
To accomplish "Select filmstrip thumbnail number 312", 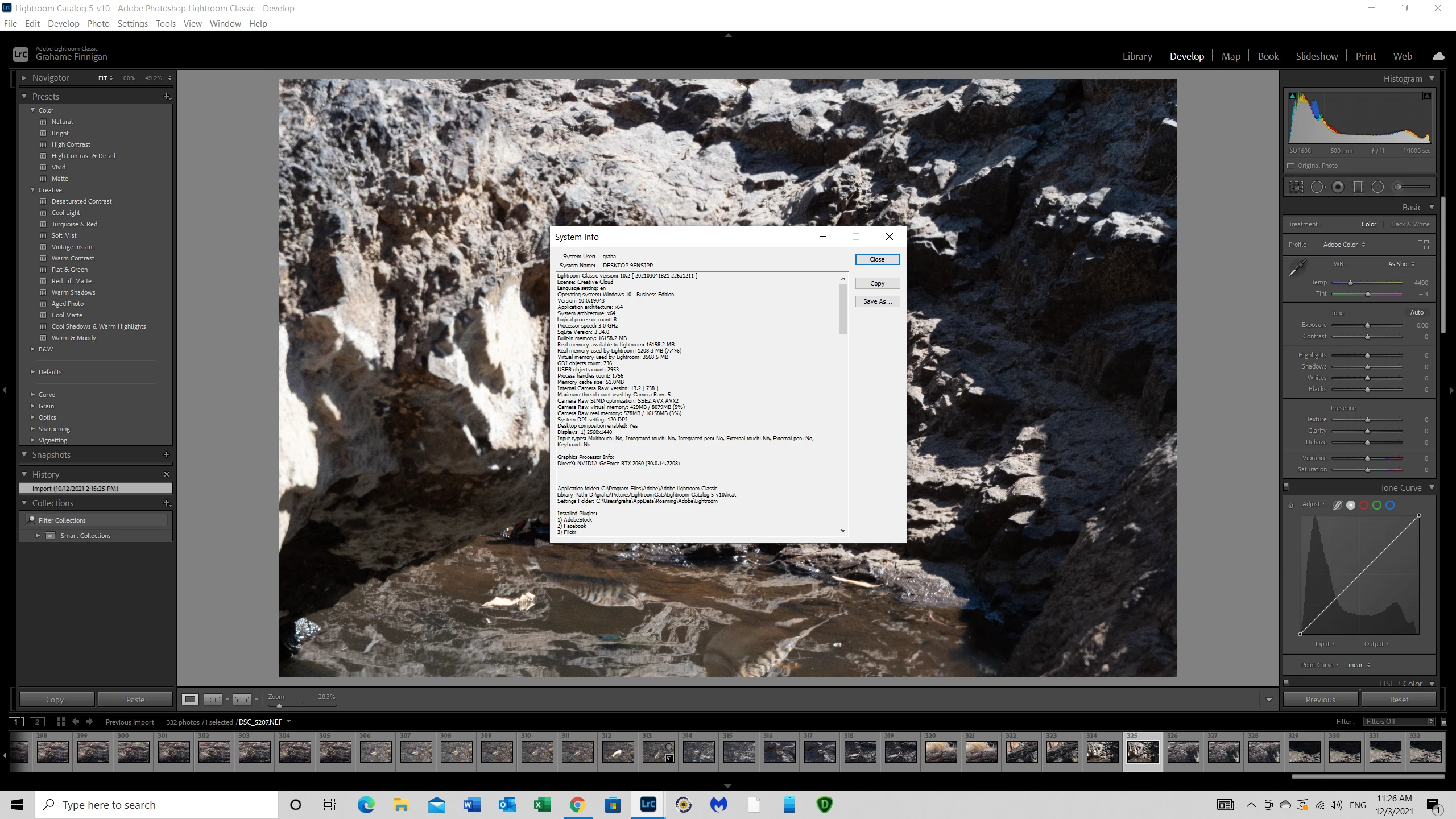I will click(x=618, y=752).
